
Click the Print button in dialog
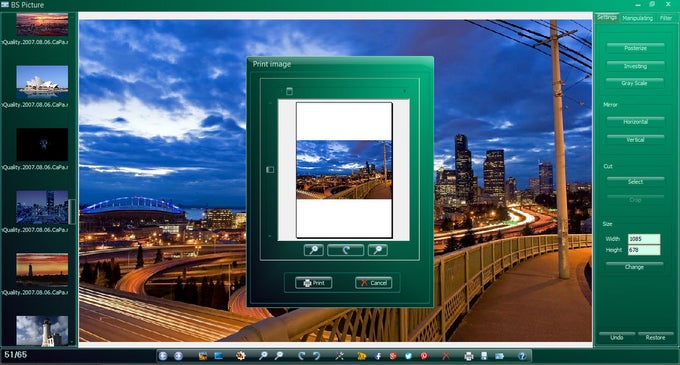tap(314, 283)
